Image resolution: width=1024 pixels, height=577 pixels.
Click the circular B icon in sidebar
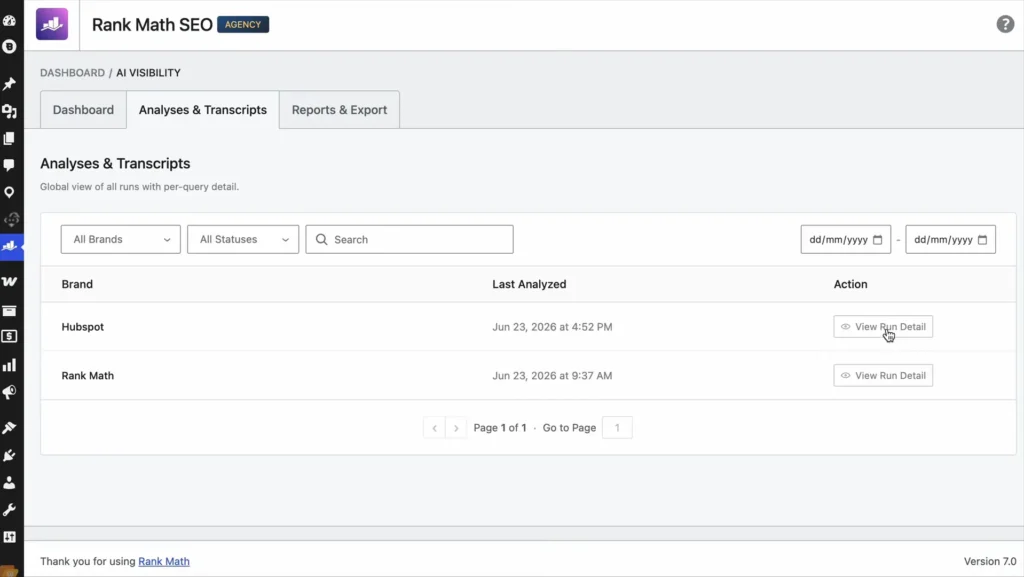point(9,46)
